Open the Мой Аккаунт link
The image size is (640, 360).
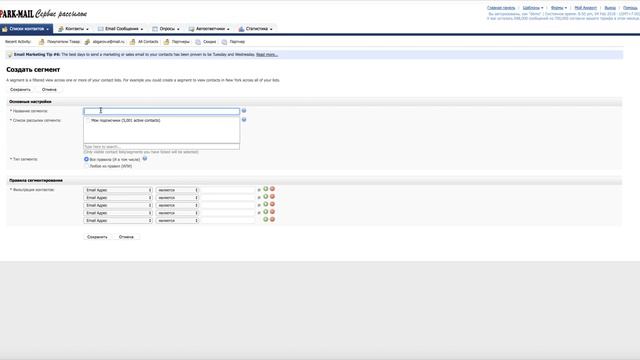(x=586, y=8)
